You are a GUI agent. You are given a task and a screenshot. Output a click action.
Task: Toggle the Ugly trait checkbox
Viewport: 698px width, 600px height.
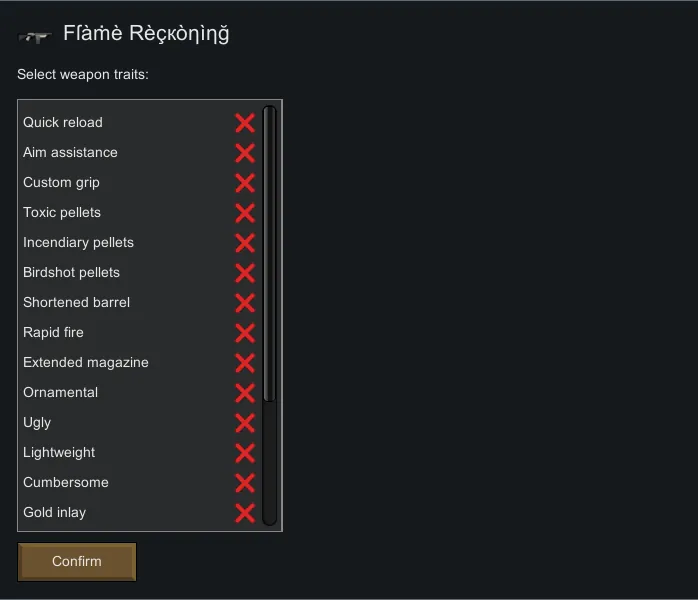click(x=245, y=423)
